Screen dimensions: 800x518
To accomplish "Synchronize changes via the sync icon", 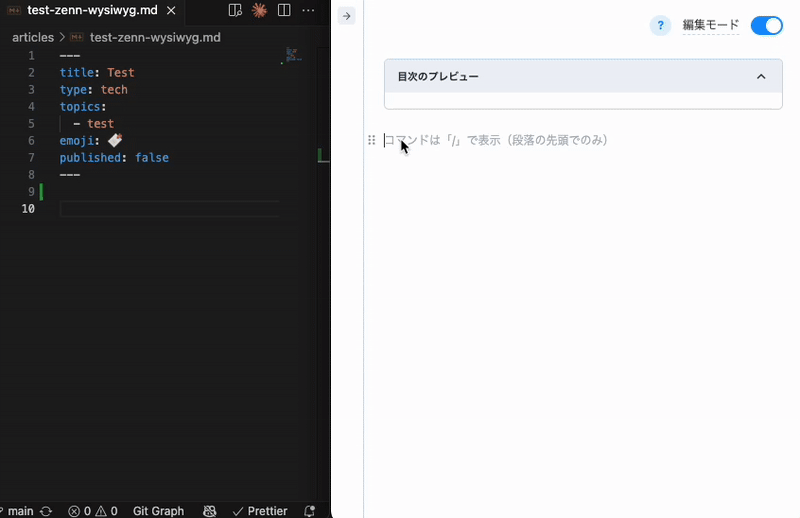I will 46,511.
